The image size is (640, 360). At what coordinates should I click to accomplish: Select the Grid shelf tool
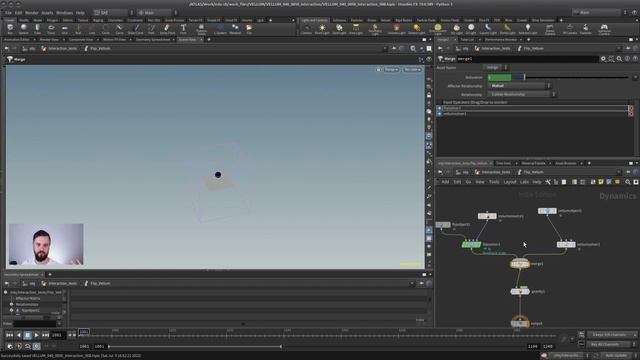click(64, 29)
